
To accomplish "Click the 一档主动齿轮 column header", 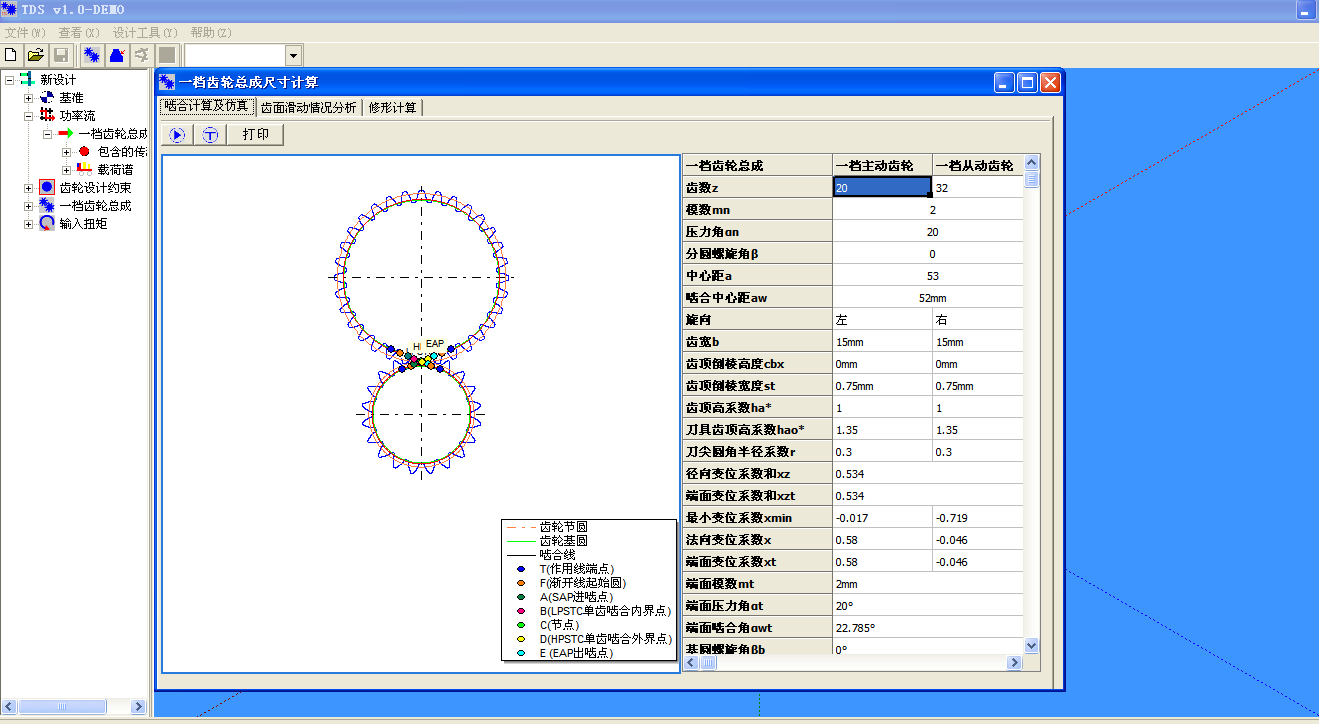I will [x=882, y=166].
